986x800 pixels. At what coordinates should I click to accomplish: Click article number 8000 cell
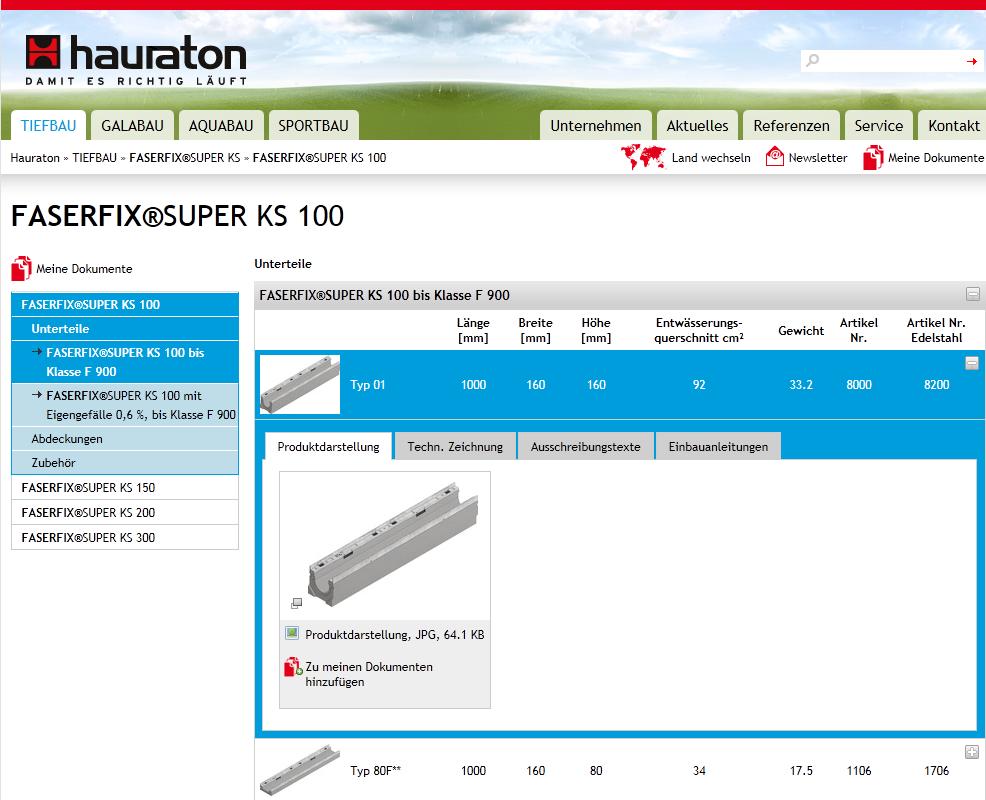click(x=858, y=384)
